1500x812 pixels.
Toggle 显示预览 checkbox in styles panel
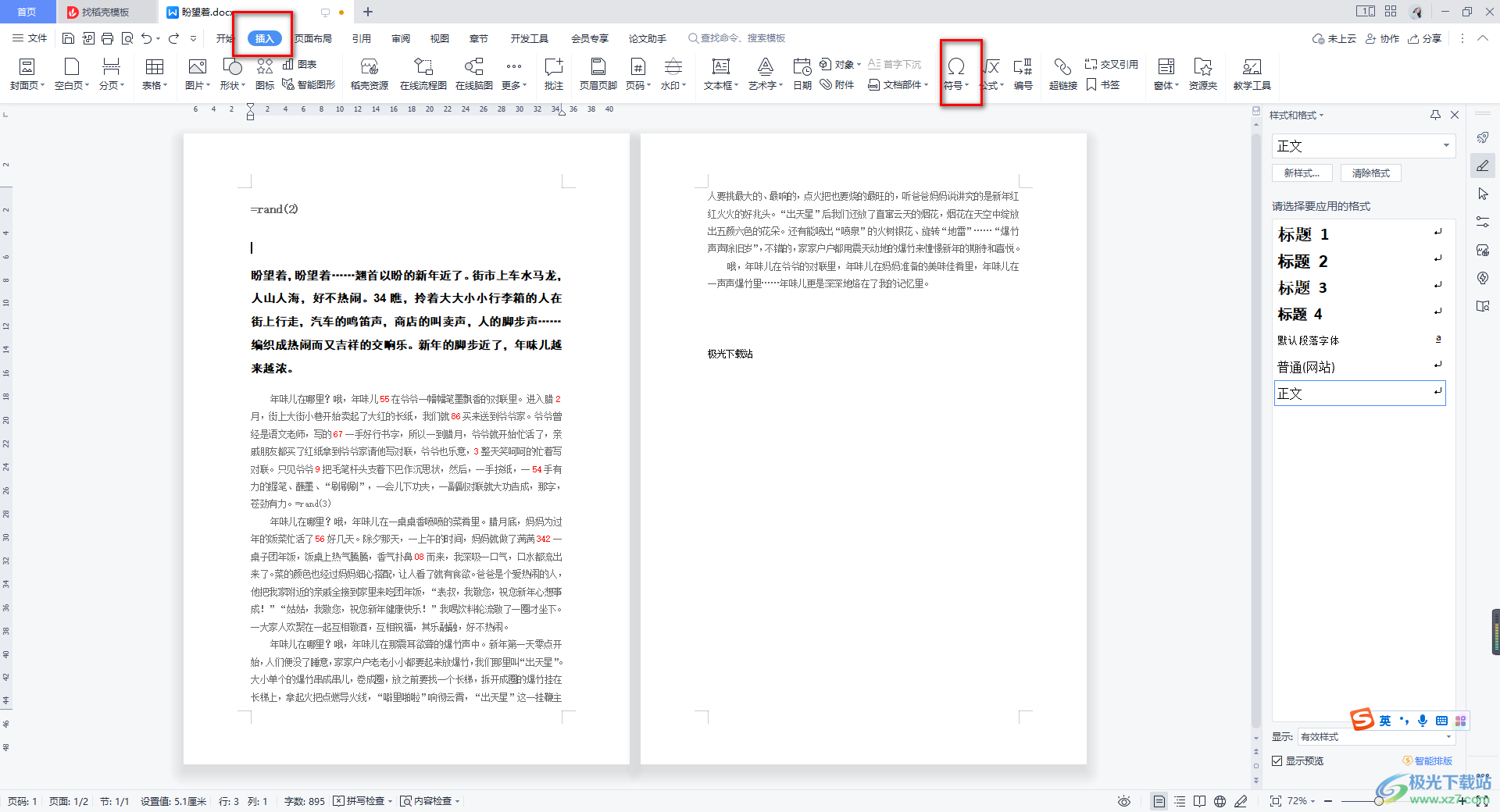click(1277, 760)
